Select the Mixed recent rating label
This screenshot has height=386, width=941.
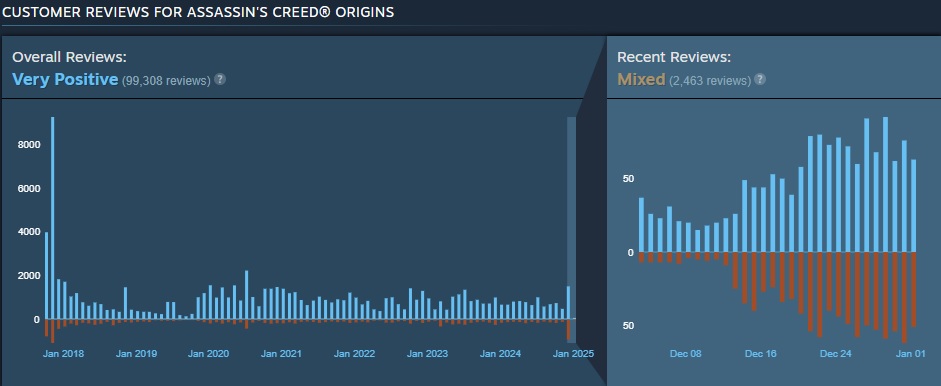[641, 79]
